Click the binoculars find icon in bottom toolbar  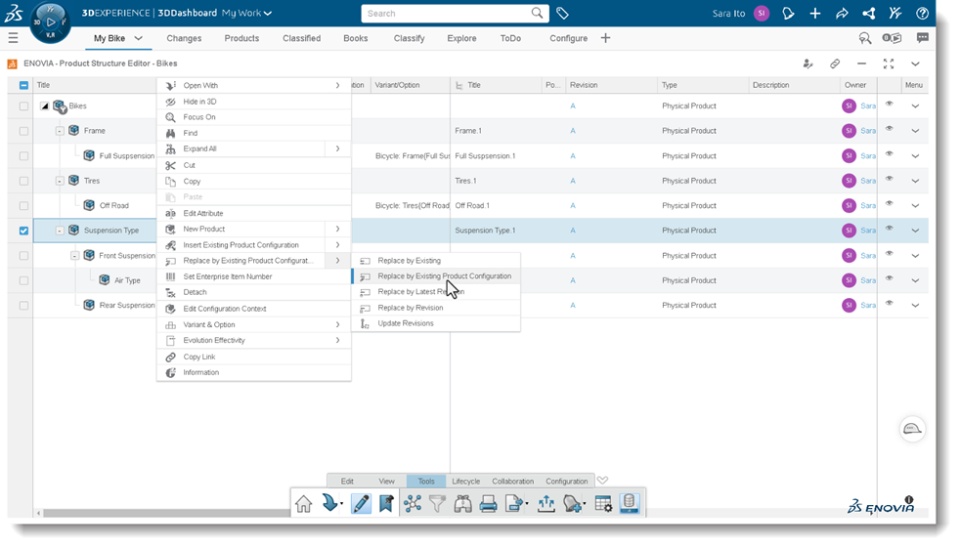point(462,503)
